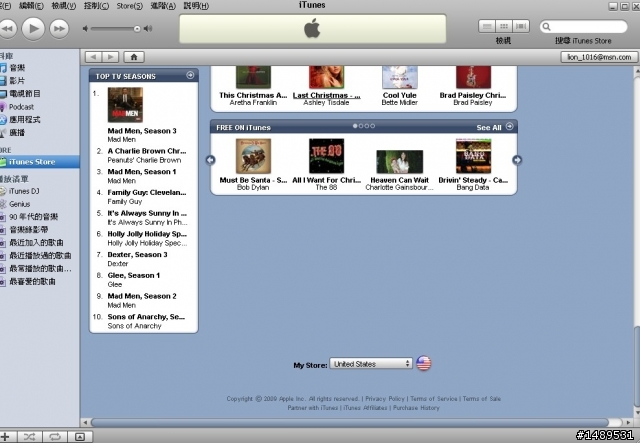Click the United States flag icon

click(x=424, y=363)
